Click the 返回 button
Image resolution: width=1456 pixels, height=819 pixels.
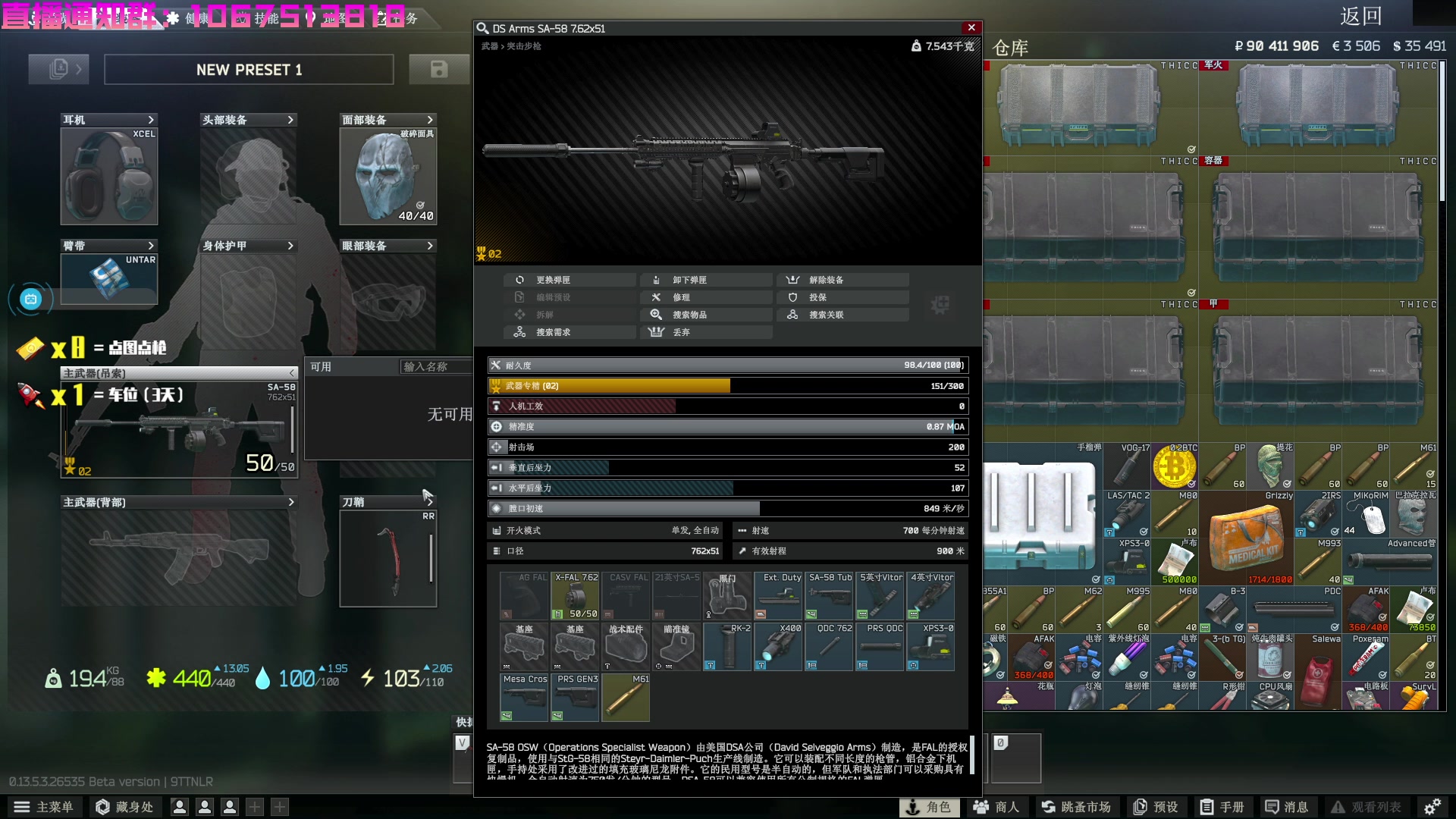(1361, 16)
